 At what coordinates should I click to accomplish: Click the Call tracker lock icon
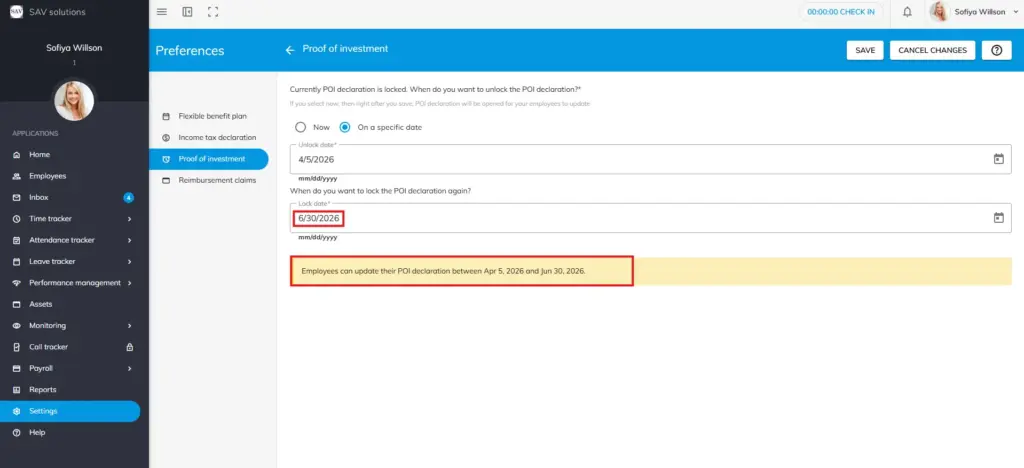tap(129, 347)
